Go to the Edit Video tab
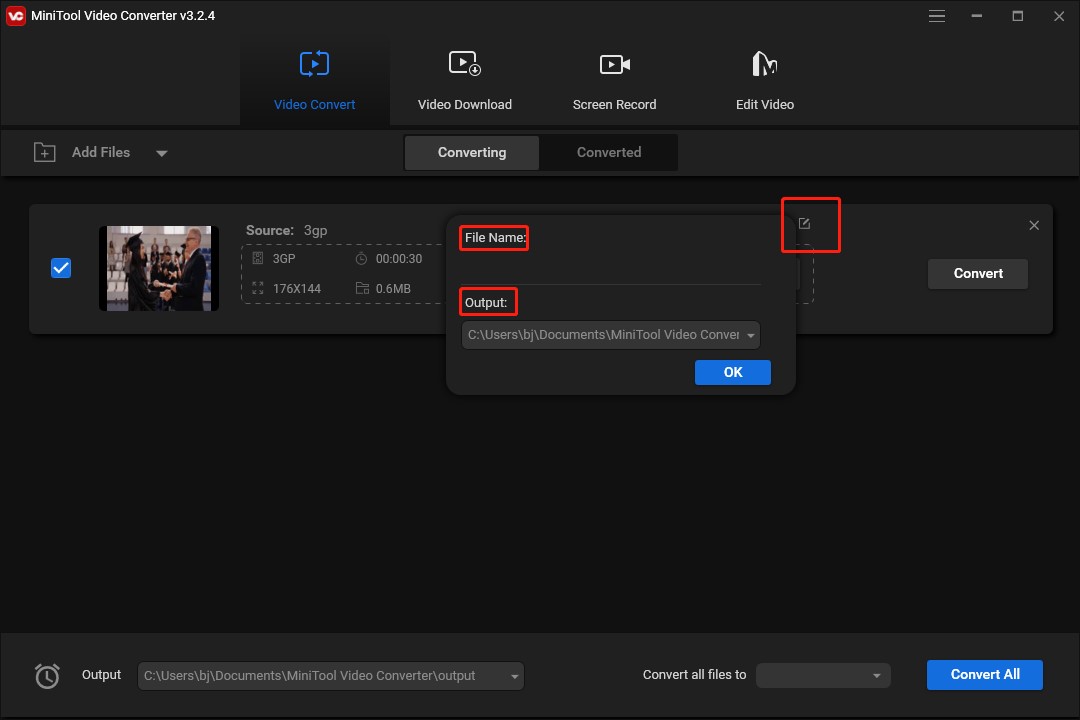 tap(765, 80)
